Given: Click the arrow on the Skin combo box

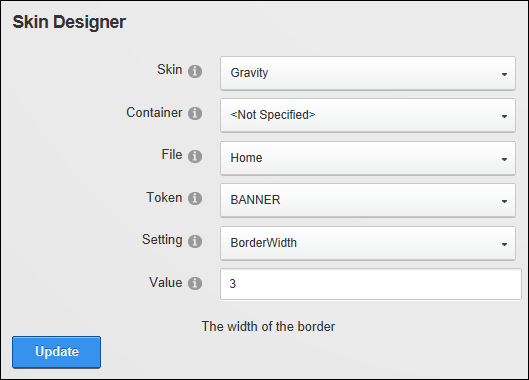Looking at the screenshot, I should point(504,74).
